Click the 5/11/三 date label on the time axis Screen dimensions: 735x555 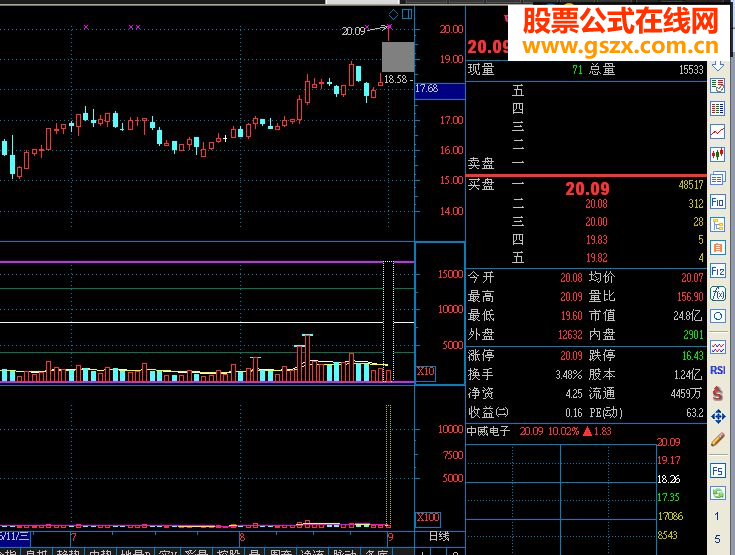click(x=15, y=537)
